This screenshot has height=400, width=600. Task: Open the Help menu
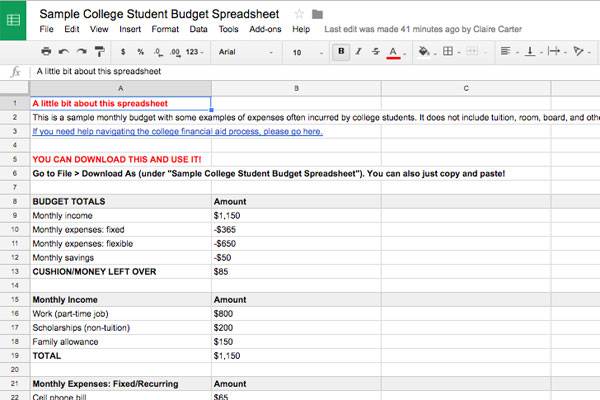point(301,29)
